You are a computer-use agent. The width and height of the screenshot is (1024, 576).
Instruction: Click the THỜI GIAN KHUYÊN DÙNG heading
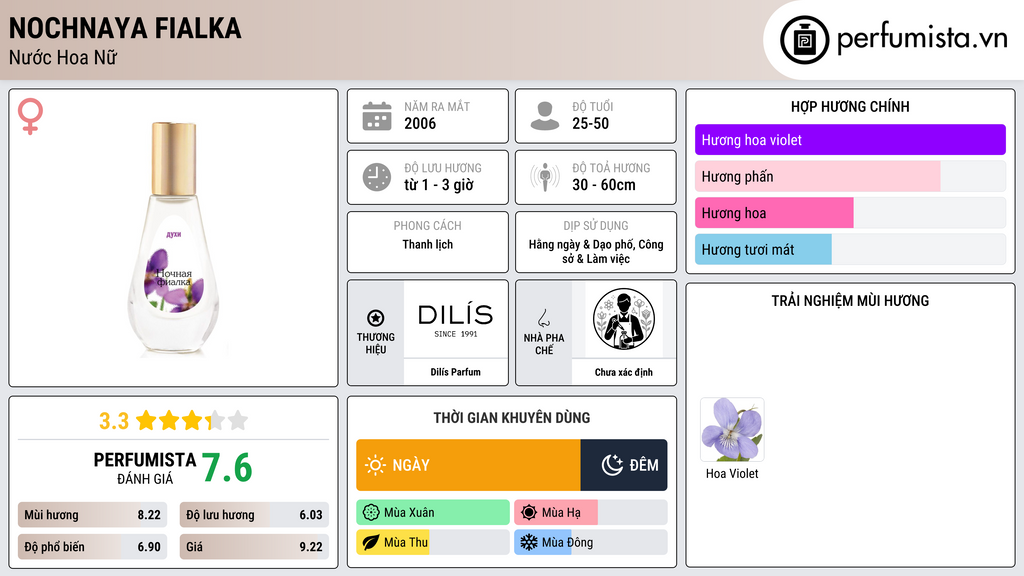click(x=512, y=418)
